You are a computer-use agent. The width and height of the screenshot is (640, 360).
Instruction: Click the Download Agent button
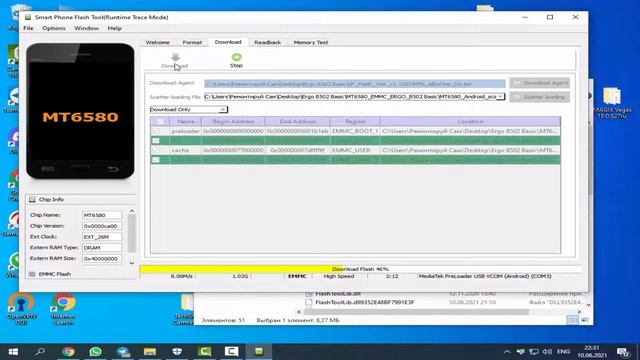[540, 83]
